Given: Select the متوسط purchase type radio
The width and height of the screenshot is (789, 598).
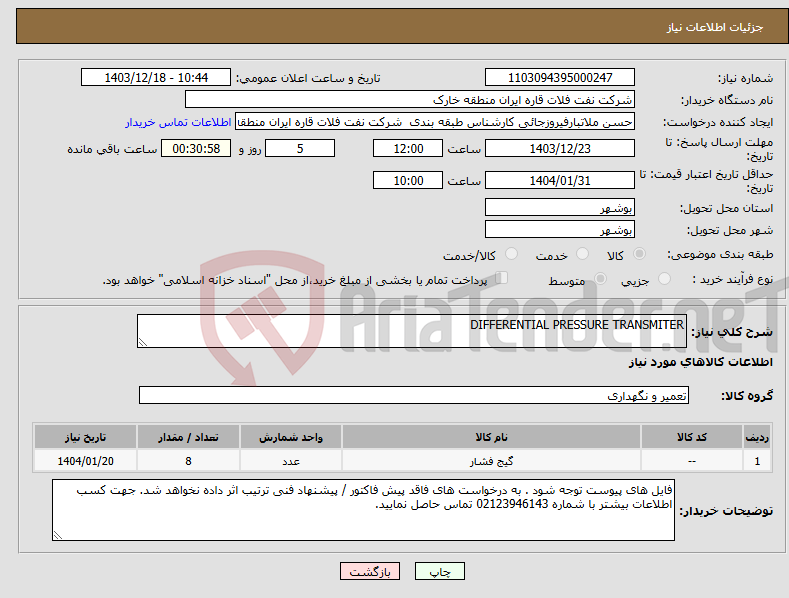Looking at the screenshot, I should click(x=600, y=278).
